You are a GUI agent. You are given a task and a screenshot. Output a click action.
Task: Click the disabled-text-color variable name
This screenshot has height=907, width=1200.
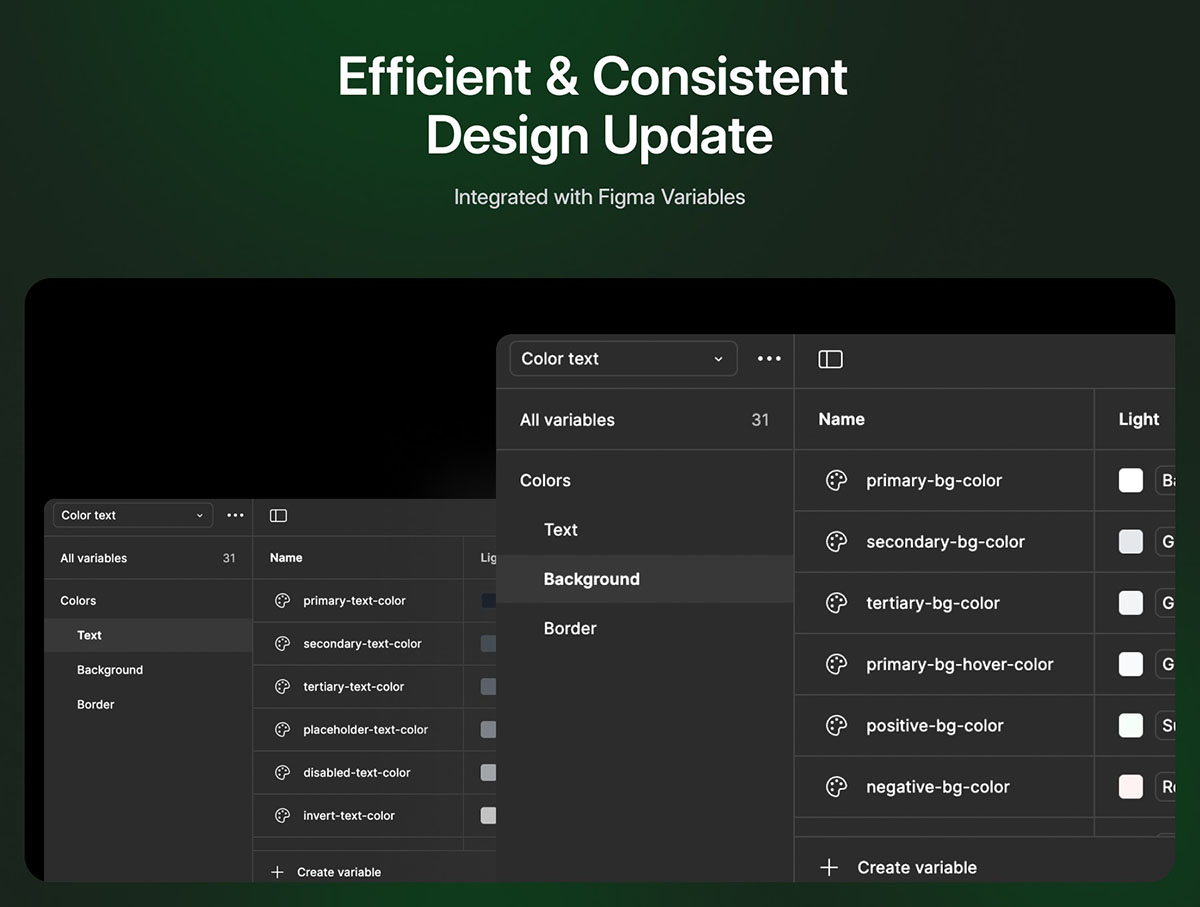pyautogui.click(x=357, y=773)
